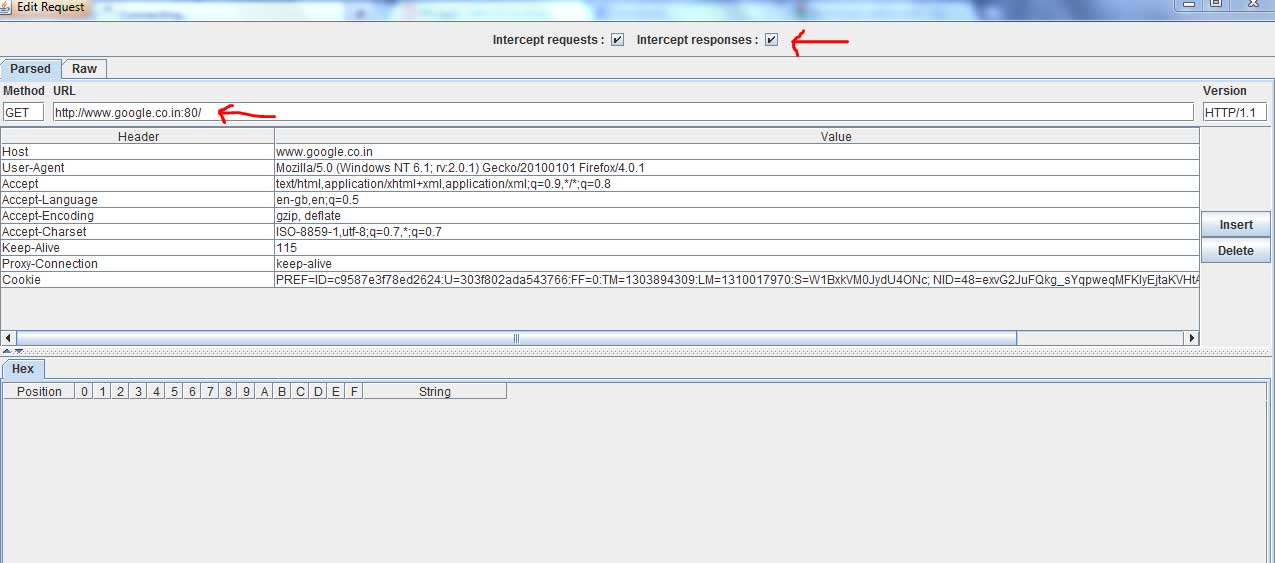Collapse split pane with the up arrow
Image resolution: width=1275 pixels, height=563 pixels.
point(6,351)
